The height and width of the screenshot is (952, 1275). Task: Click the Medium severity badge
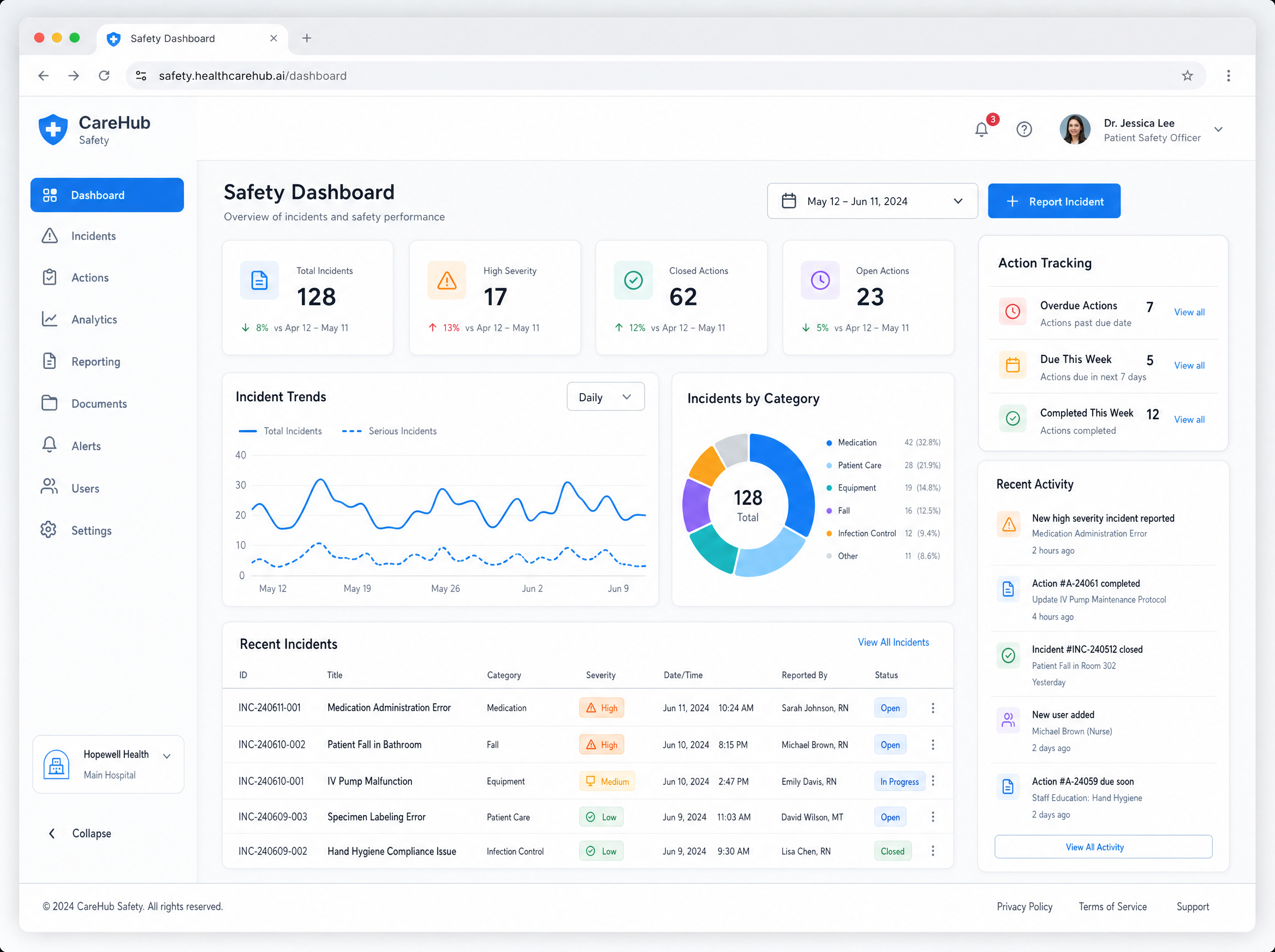(607, 782)
